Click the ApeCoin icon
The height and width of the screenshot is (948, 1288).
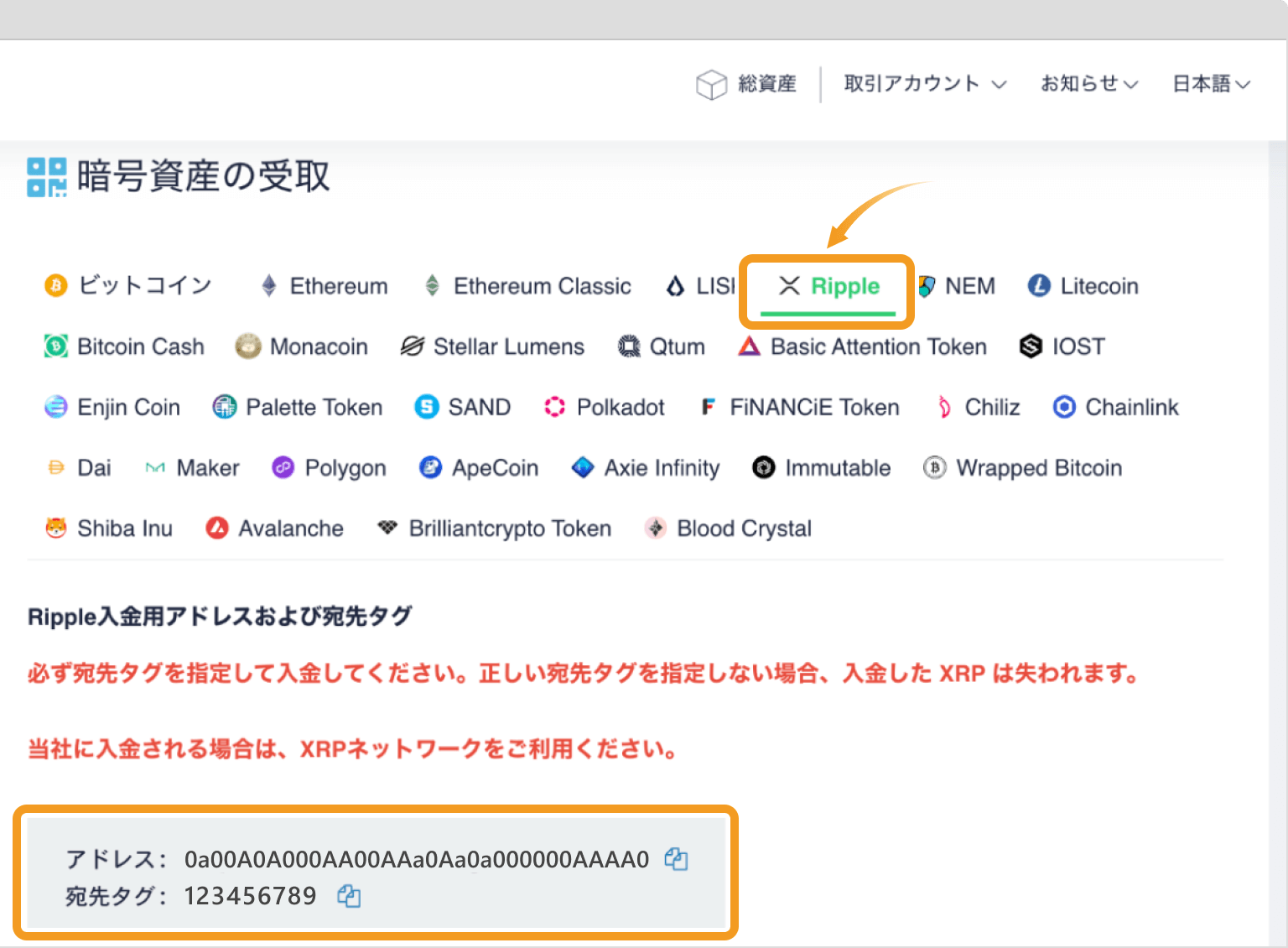click(x=430, y=467)
